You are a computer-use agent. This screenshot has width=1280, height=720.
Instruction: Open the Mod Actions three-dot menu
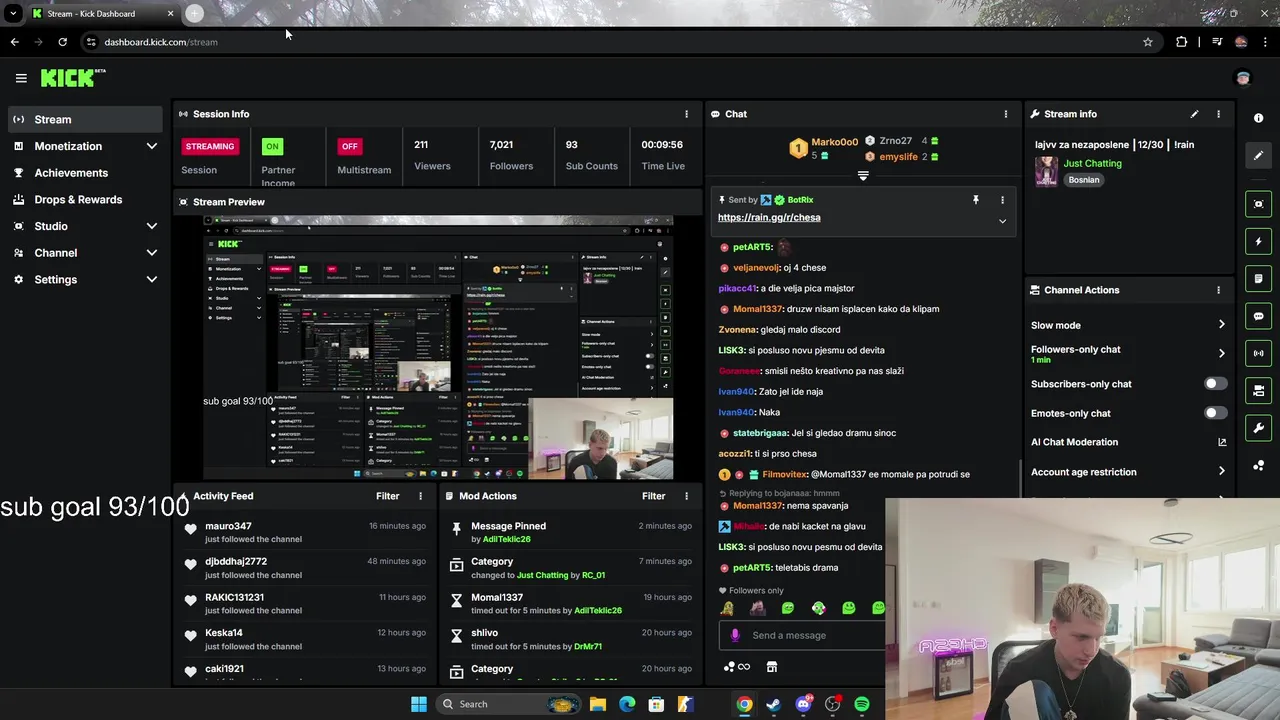(686, 496)
